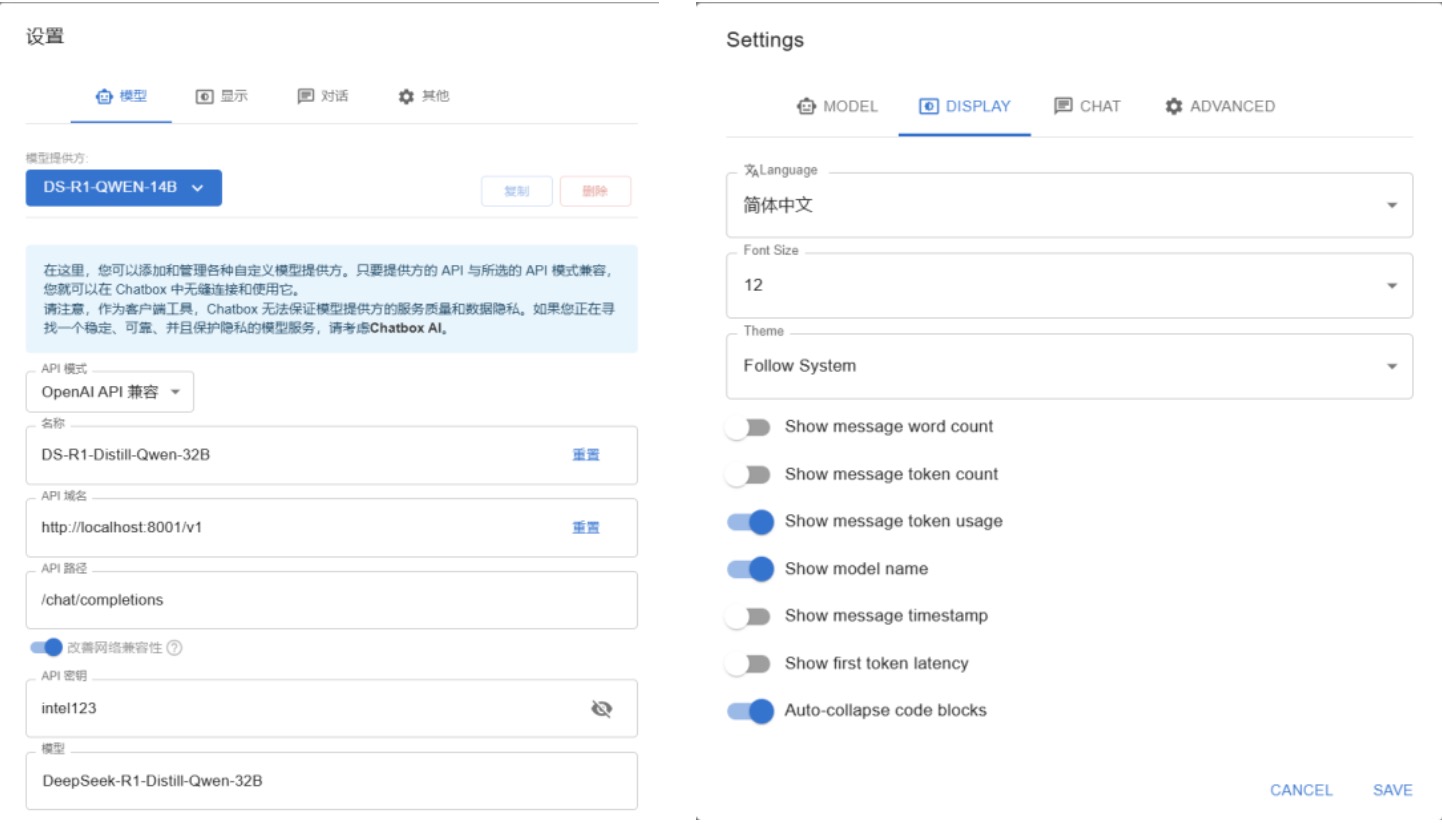Viewport: 1442px width, 824px height.
Task: Select the DISPLAY tab
Action: coord(964,106)
